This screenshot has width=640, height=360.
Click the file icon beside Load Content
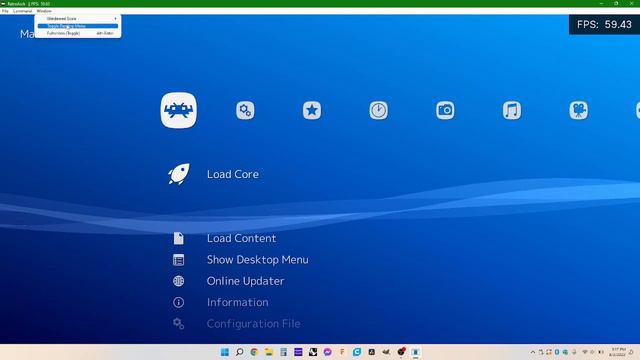click(x=178, y=238)
